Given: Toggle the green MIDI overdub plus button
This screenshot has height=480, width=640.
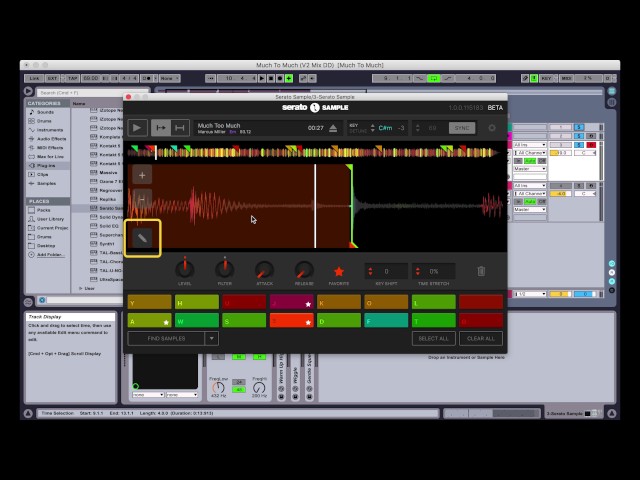Looking at the screenshot, I should tap(289, 78).
